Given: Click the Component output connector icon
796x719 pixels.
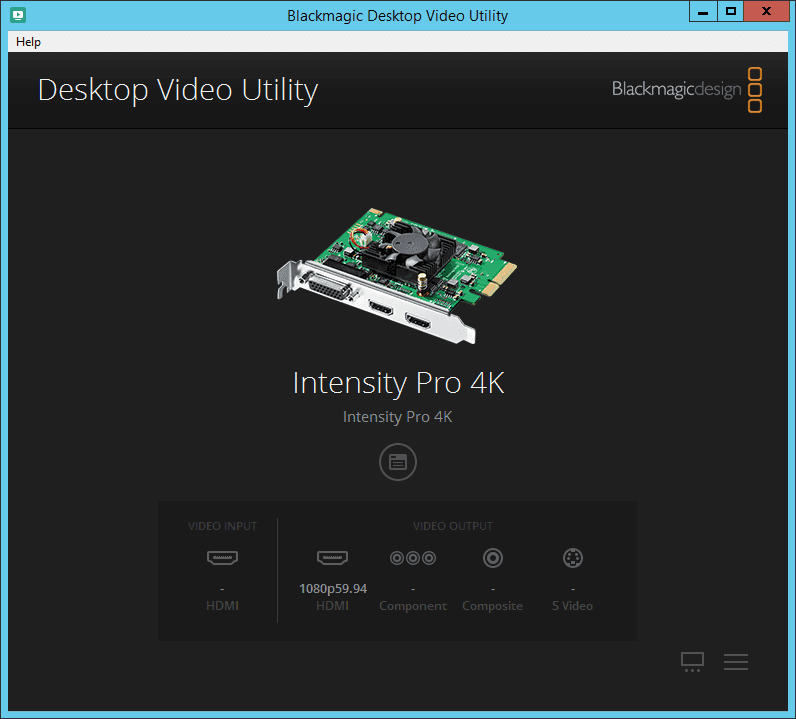Looking at the screenshot, I should pyautogui.click(x=413, y=558).
